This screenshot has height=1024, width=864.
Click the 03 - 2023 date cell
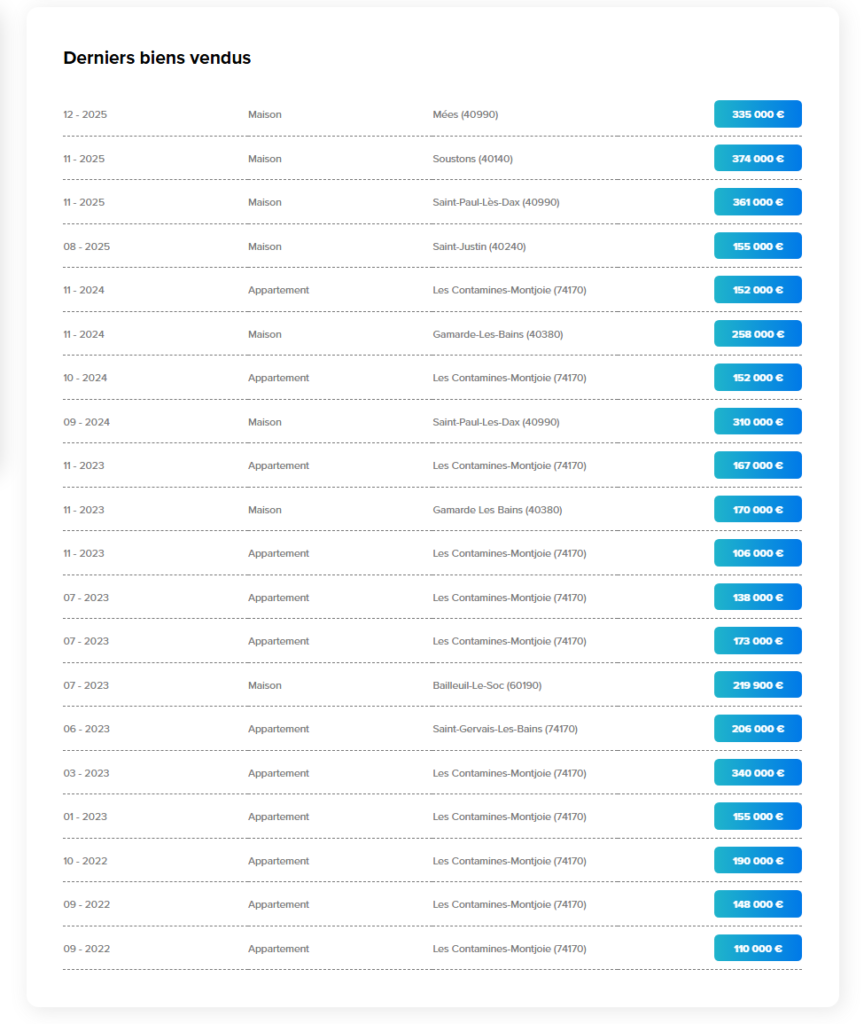(86, 773)
